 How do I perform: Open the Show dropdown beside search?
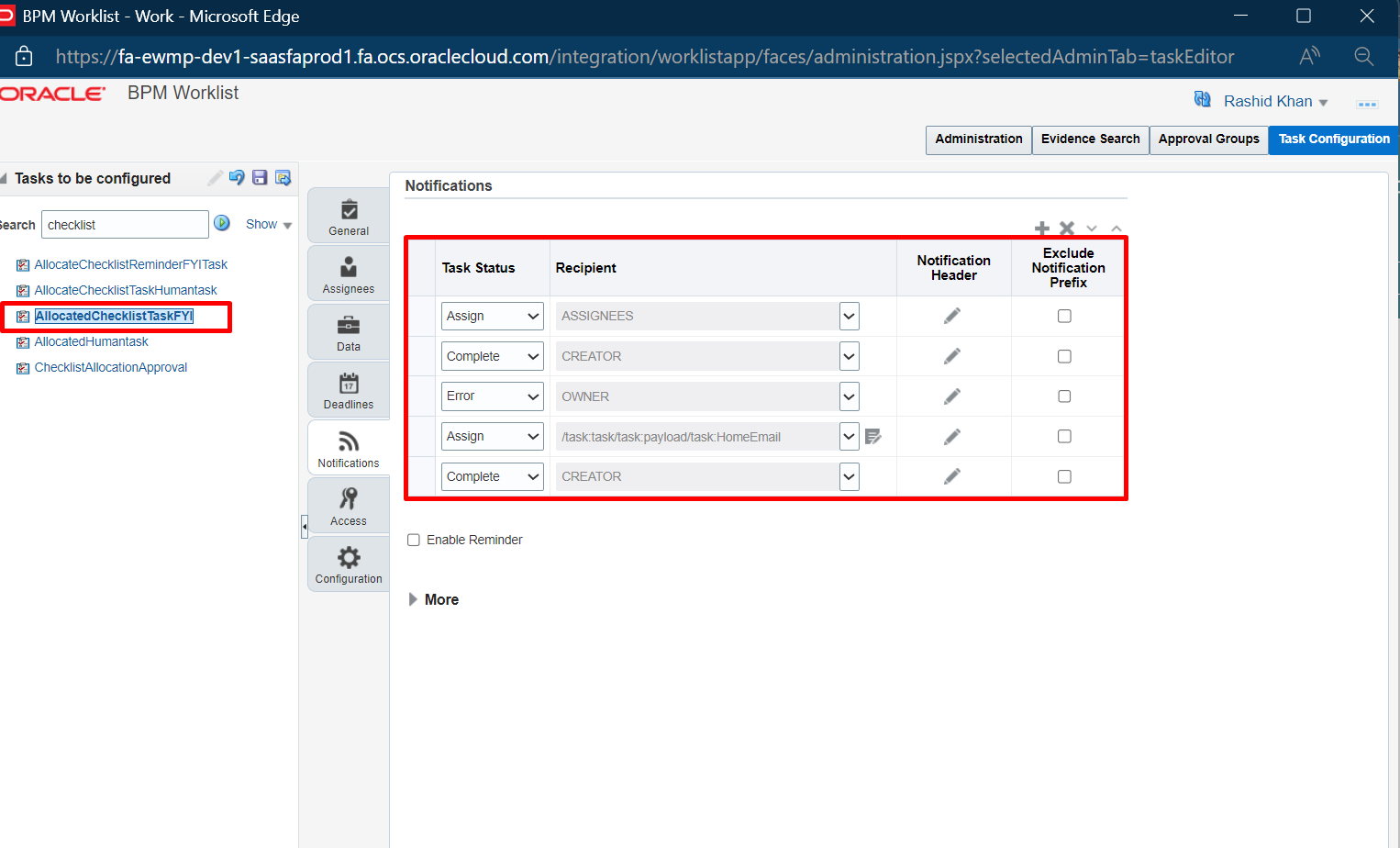tap(267, 224)
